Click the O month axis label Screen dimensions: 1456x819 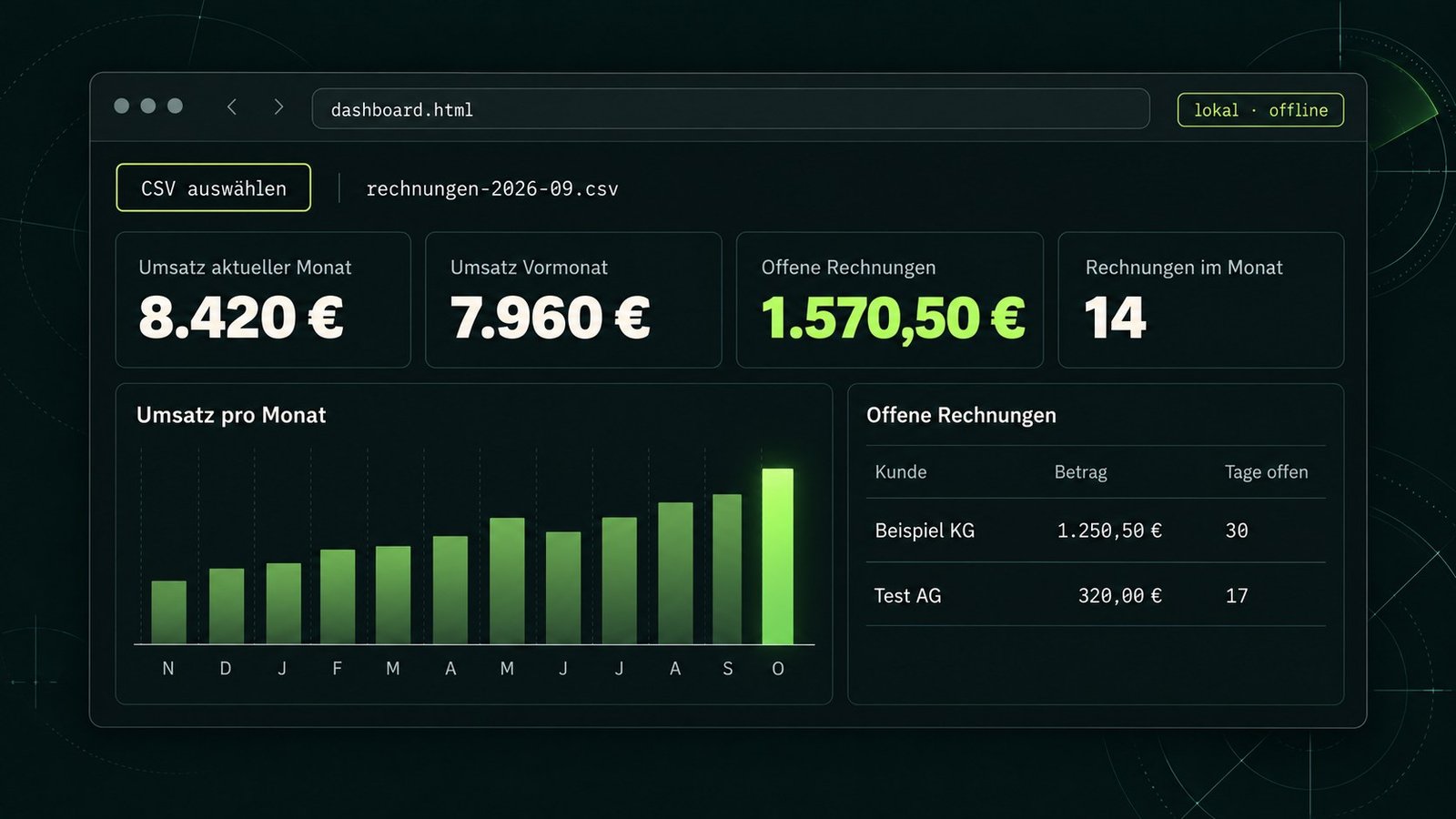(x=778, y=669)
